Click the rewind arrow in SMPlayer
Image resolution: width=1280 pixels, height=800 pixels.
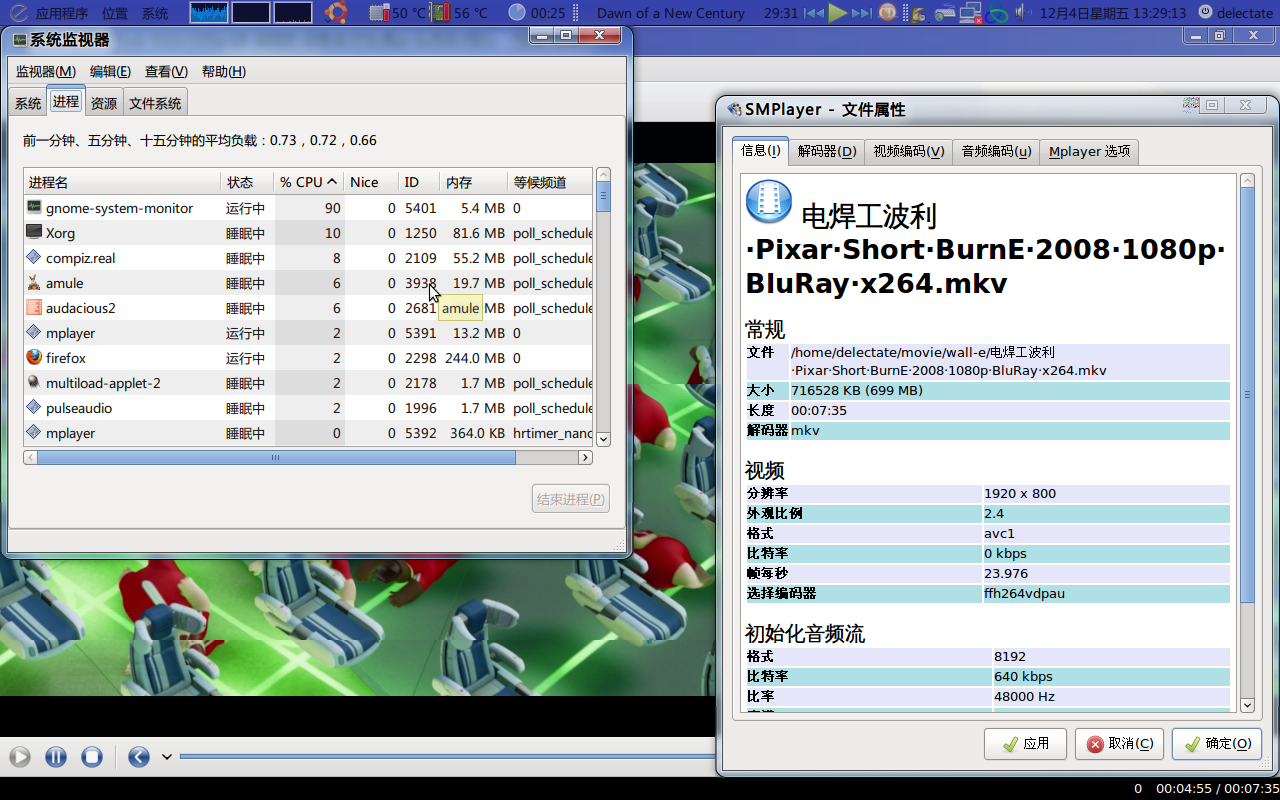point(139,757)
